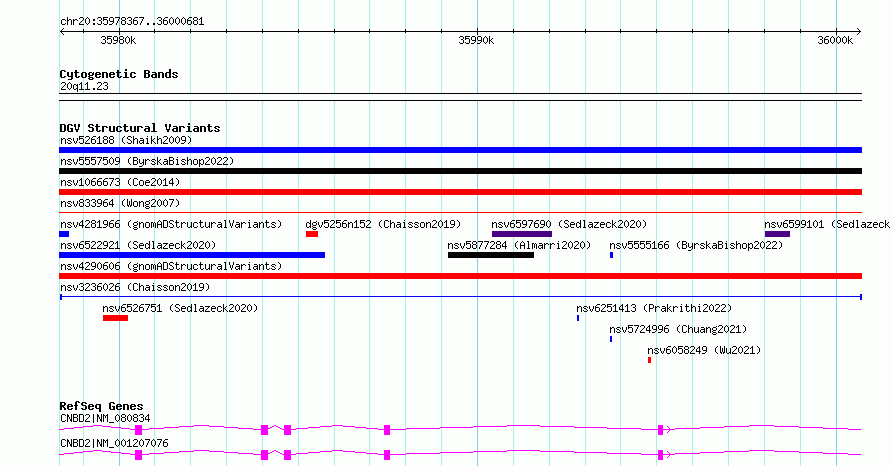Screen dimensions: 890x466
Task: Open nsv5555166 (ByrskaBishop2022) label
Action: point(696,245)
